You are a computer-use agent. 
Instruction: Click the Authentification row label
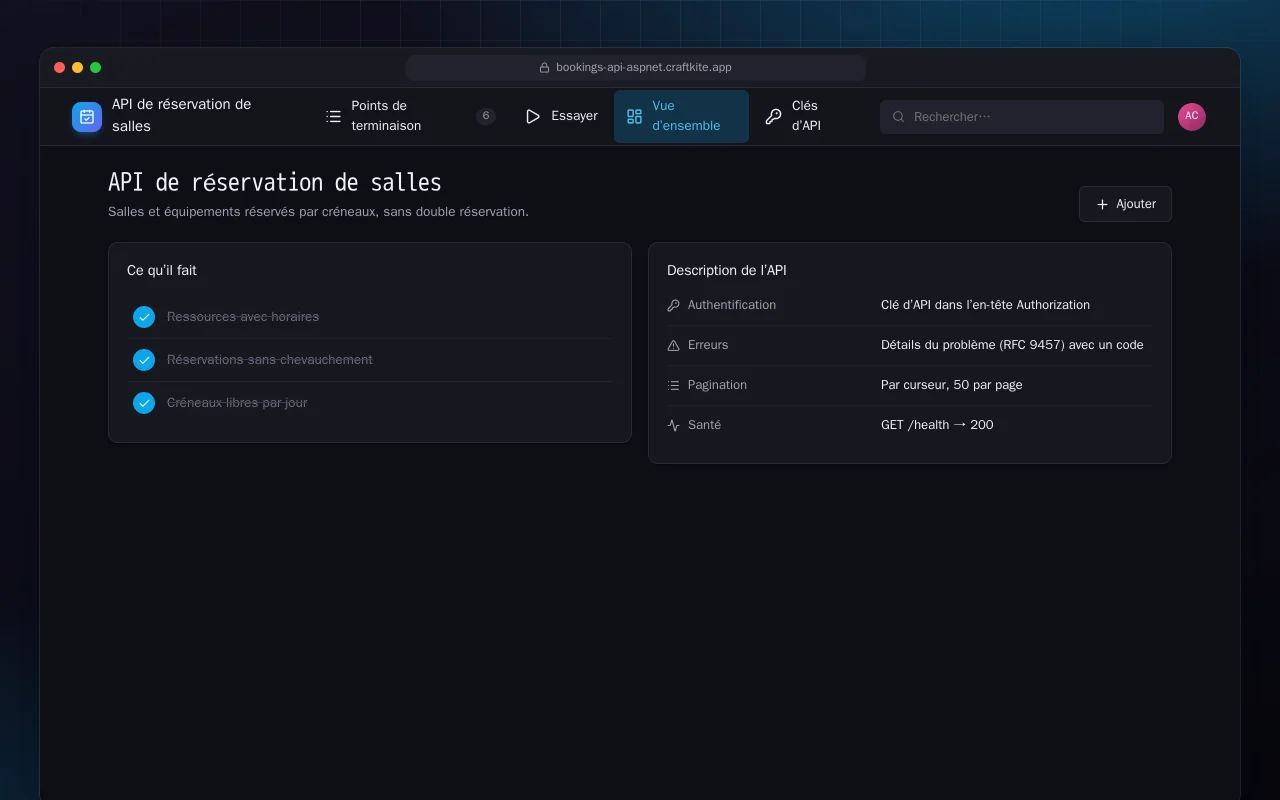coord(732,305)
